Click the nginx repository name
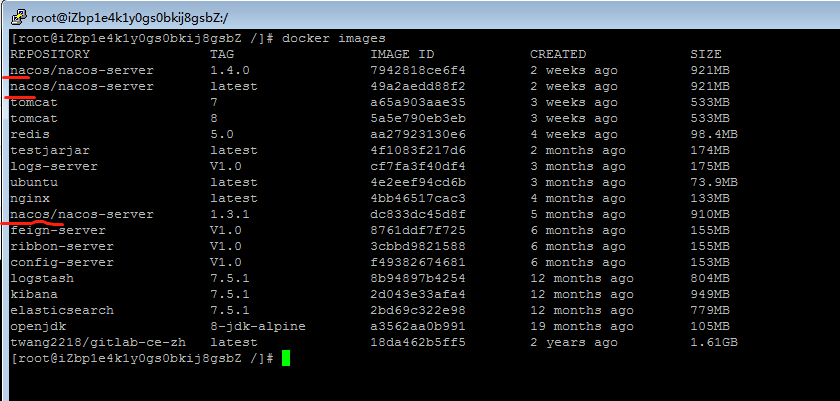 [x=30, y=198]
